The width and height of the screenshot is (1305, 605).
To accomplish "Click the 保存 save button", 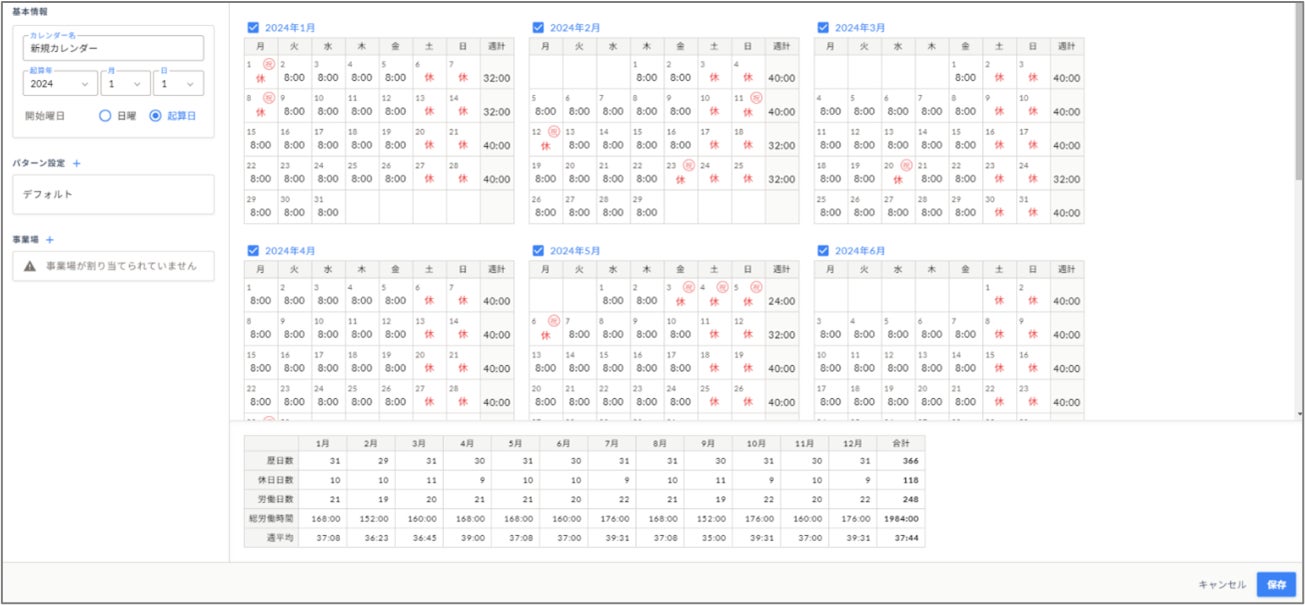I will [1276, 584].
